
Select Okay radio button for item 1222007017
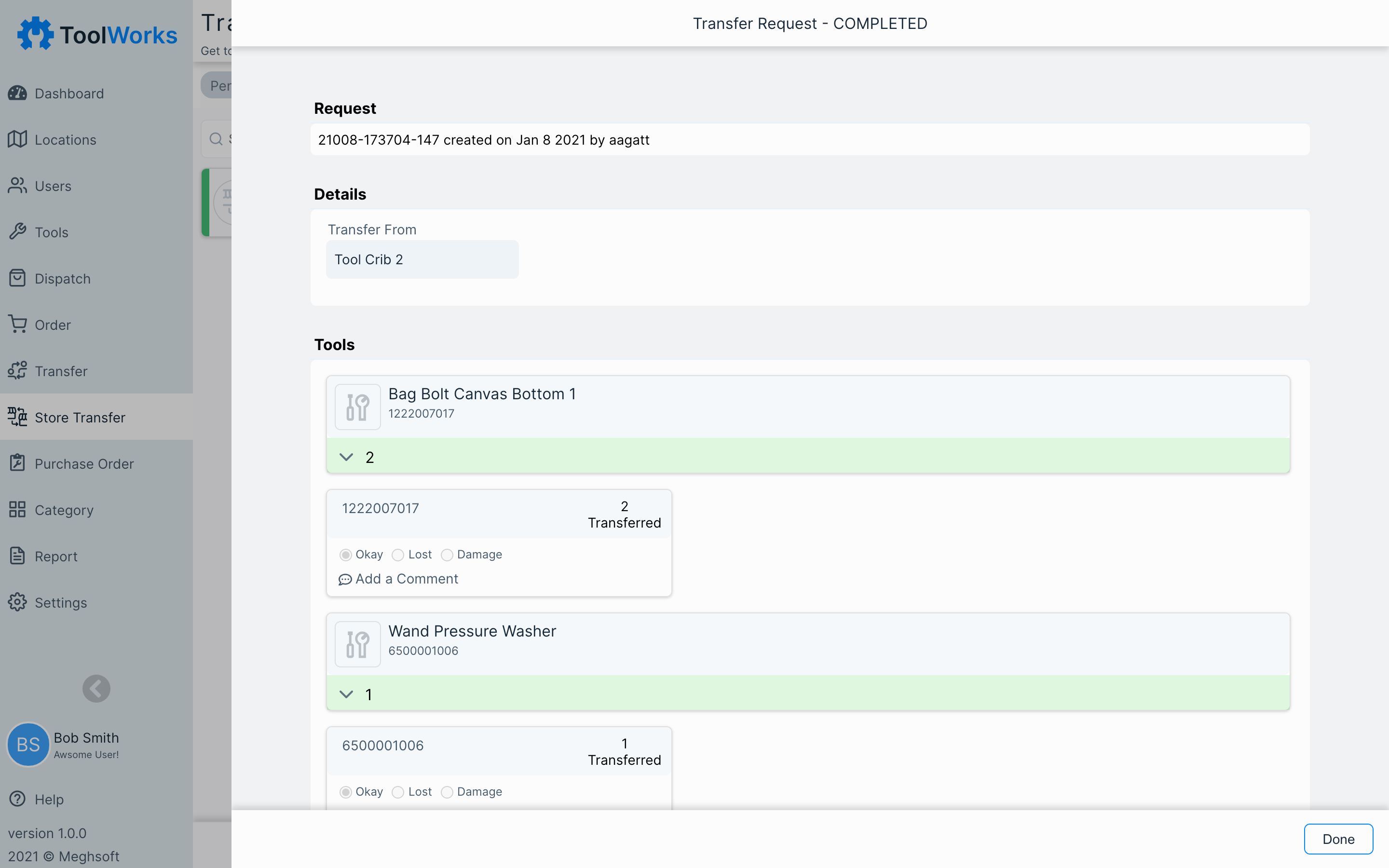(346, 554)
